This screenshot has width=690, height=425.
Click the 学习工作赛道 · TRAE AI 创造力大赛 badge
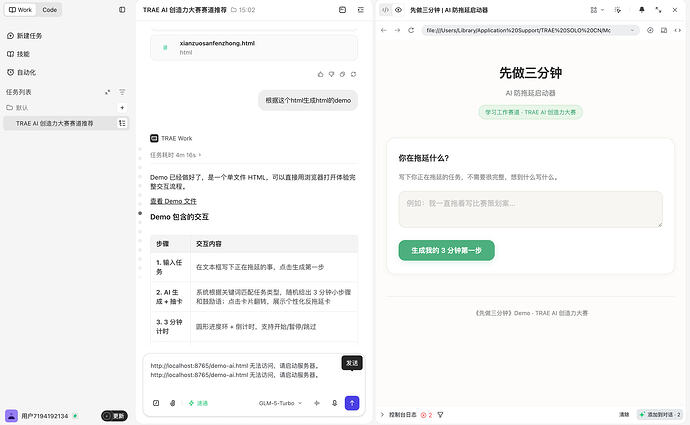(x=530, y=112)
